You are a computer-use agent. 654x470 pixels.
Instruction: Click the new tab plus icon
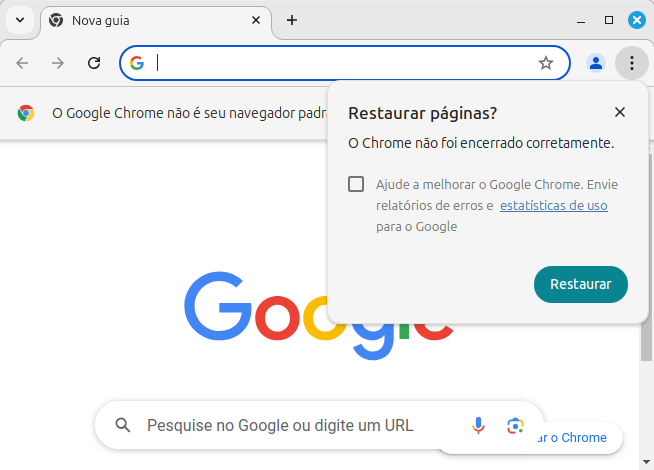point(292,20)
